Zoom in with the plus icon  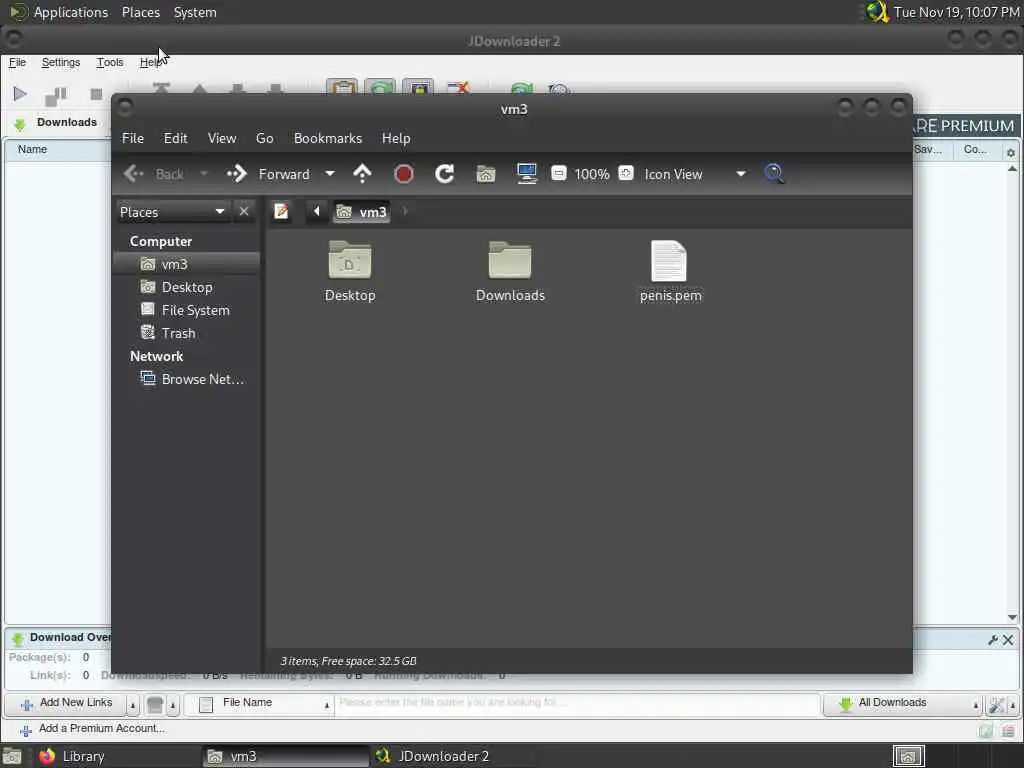(x=626, y=173)
